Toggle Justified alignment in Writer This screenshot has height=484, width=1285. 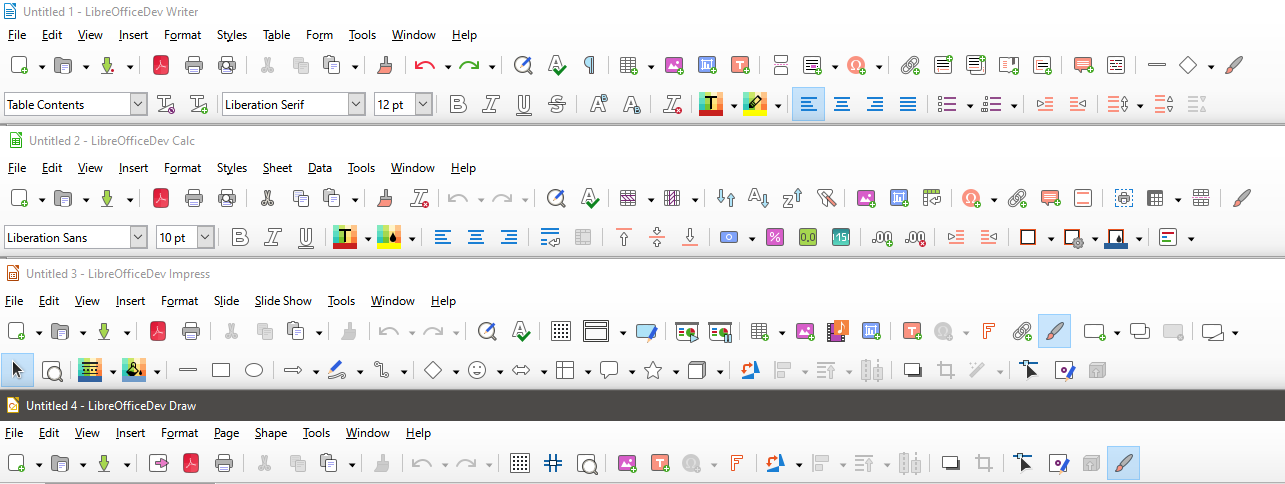click(x=908, y=104)
